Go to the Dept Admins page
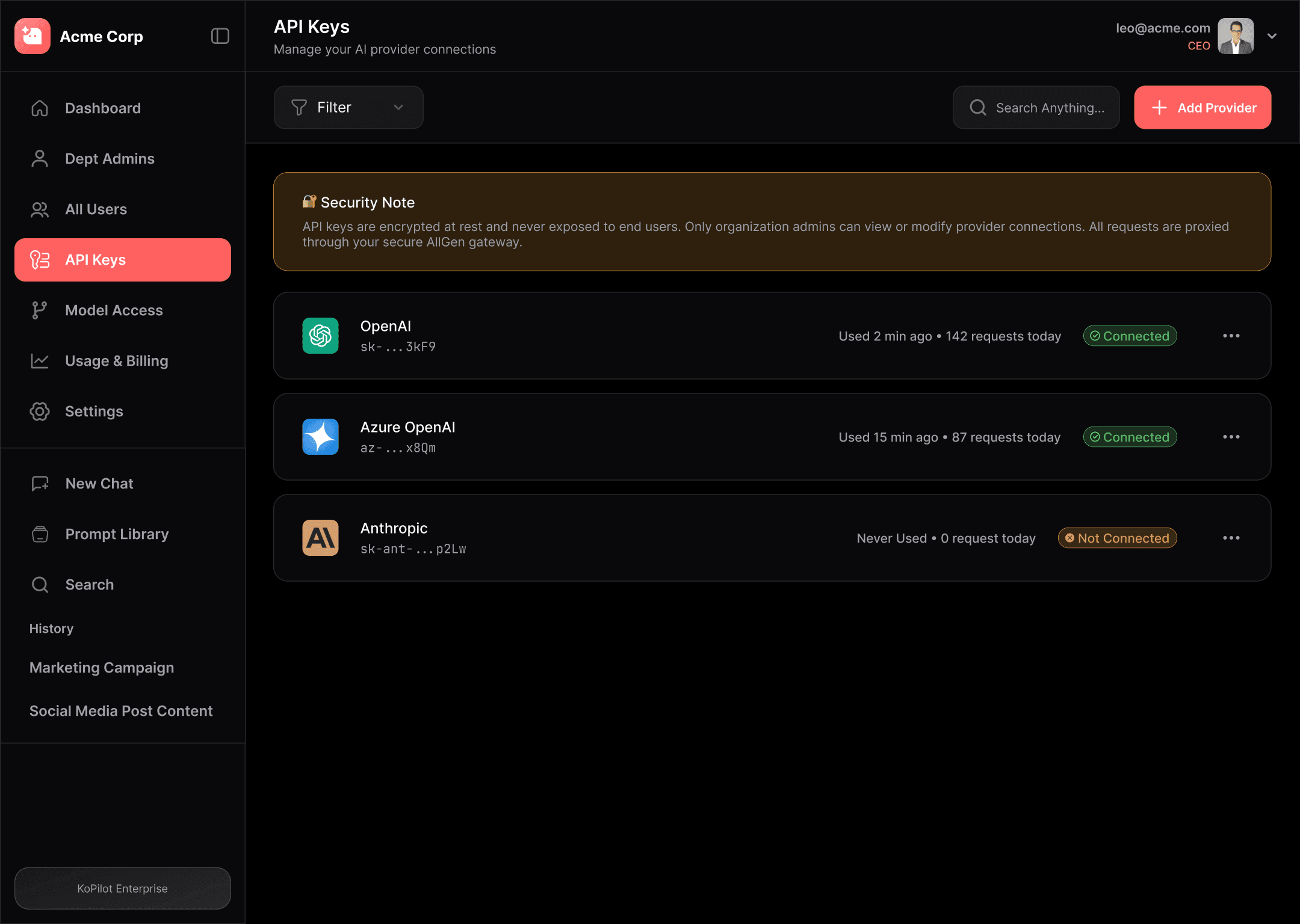1300x924 pixels. 110,159
